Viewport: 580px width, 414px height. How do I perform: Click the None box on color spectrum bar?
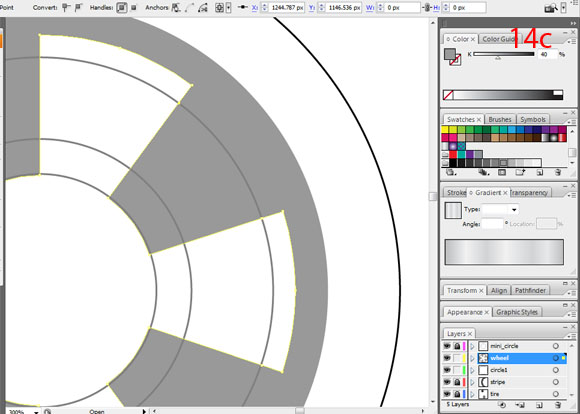click(448, 95)
